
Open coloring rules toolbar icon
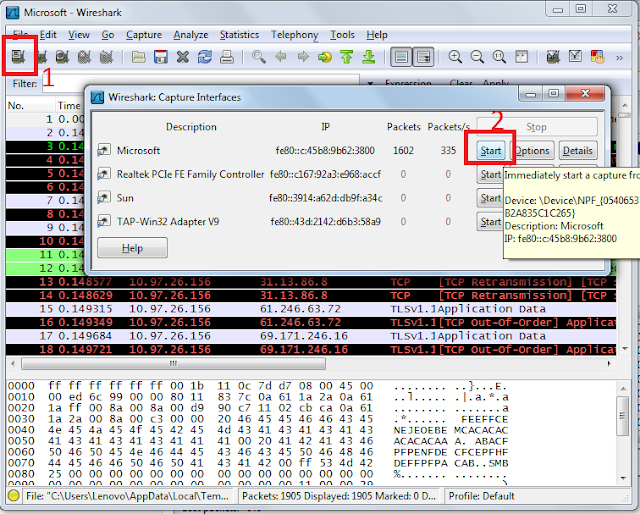coord(597,57)
